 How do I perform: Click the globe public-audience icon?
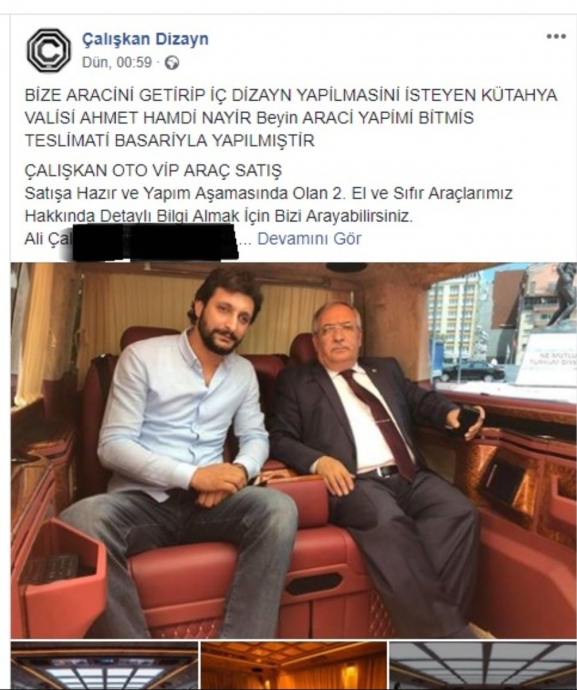[x=172, y=63]
